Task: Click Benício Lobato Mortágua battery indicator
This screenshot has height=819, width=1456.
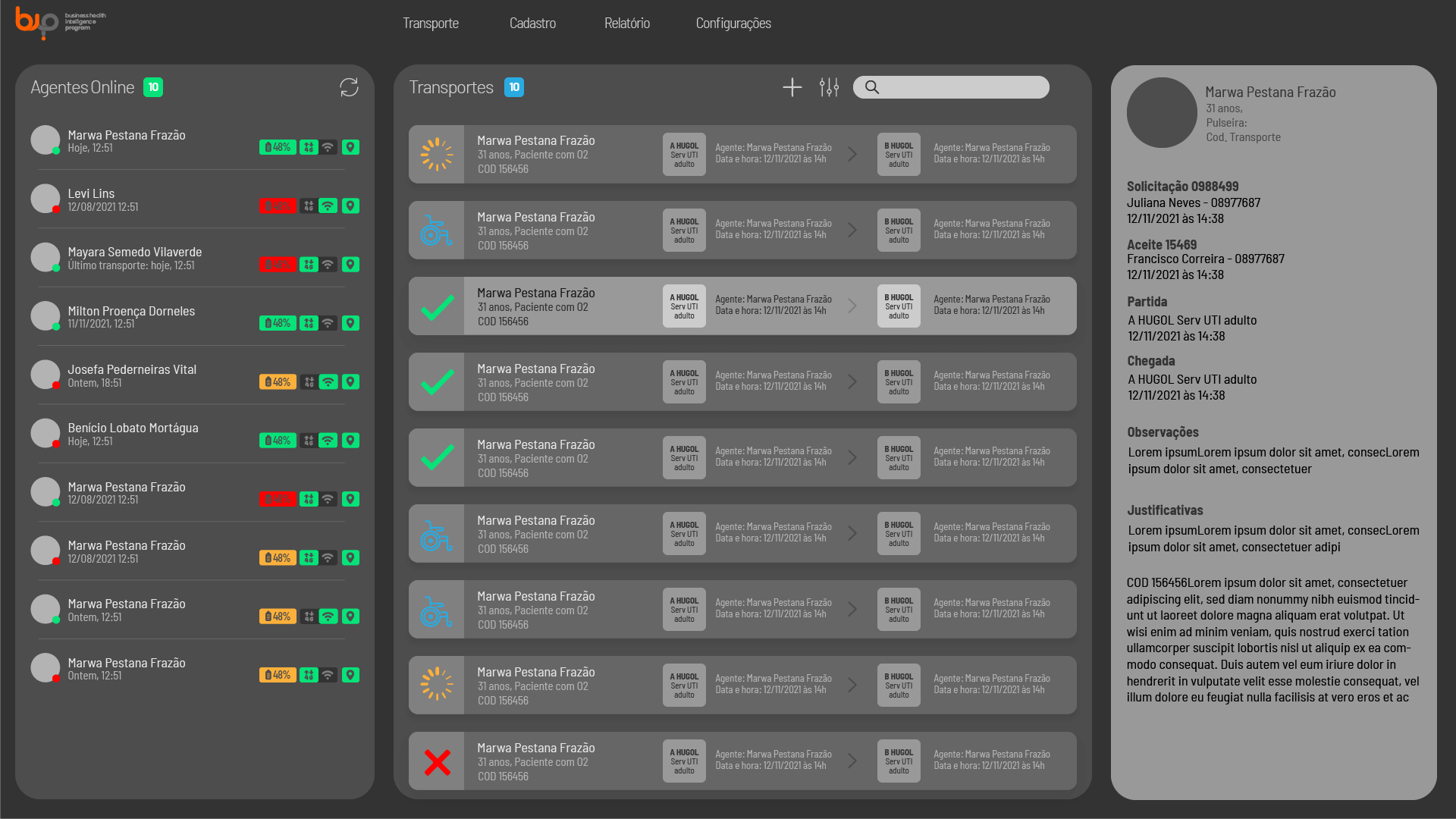Action: 278,441
